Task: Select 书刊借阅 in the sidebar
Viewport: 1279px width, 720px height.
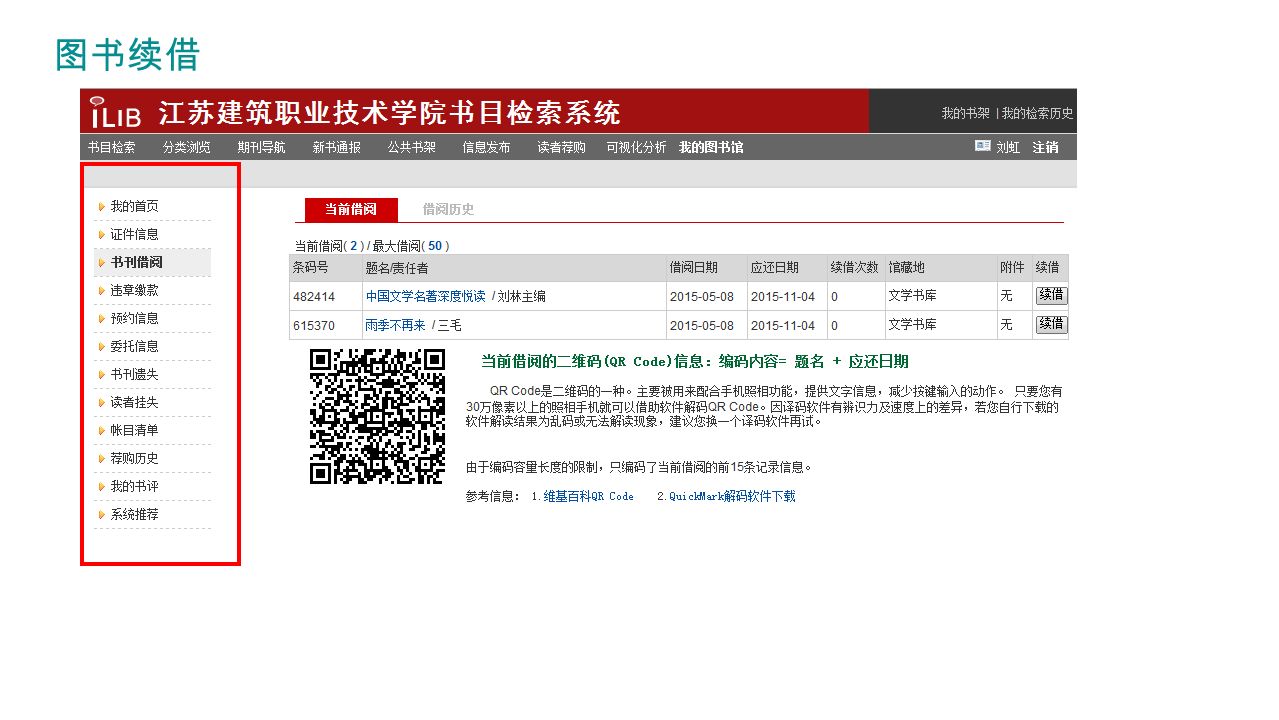Action: 136,262
